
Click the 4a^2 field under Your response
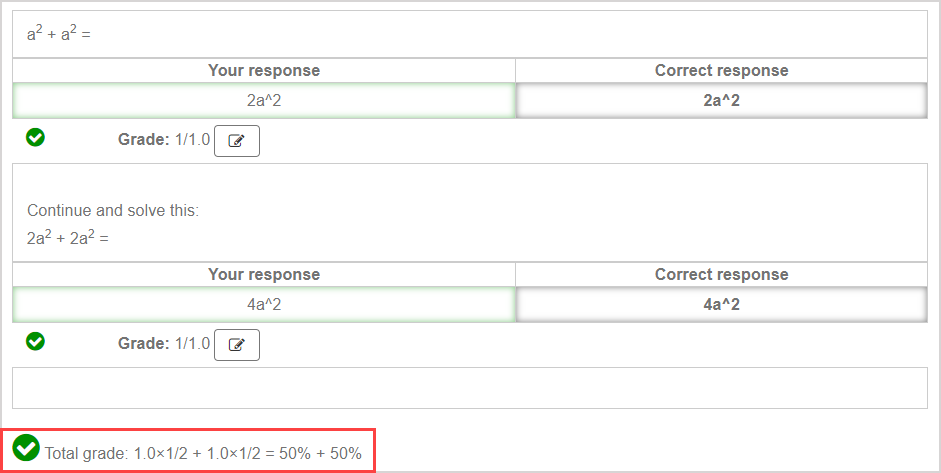click(264, 305)
